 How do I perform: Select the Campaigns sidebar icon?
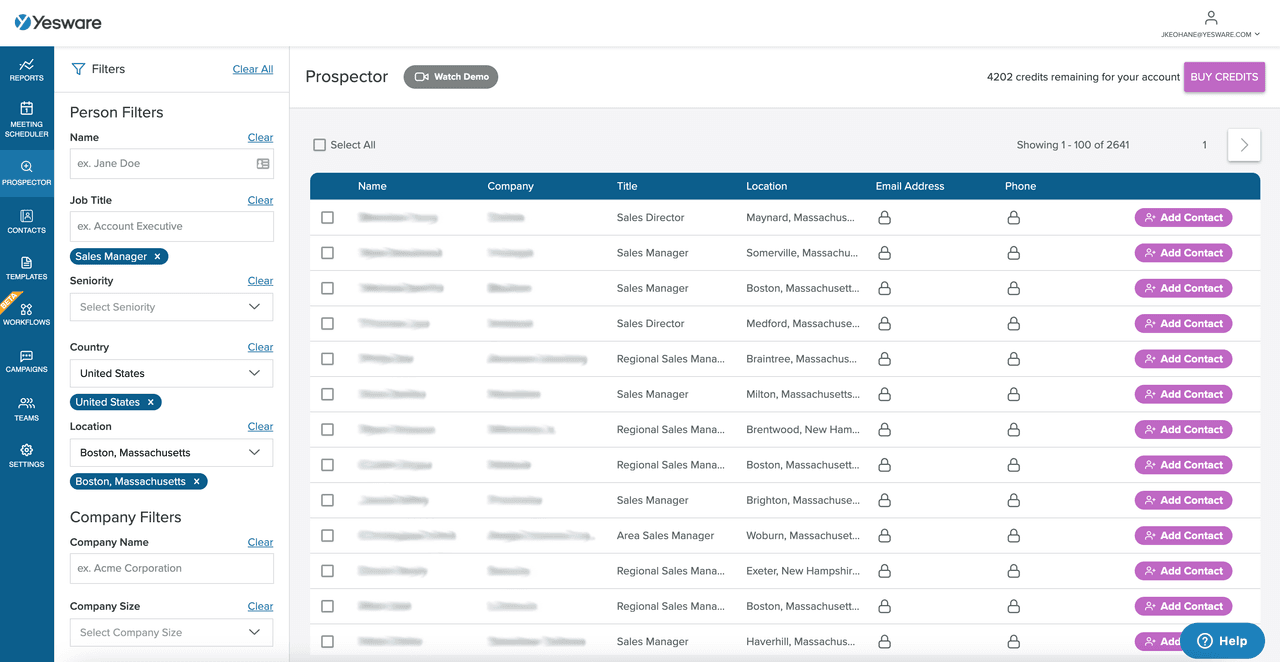(26, 362)
